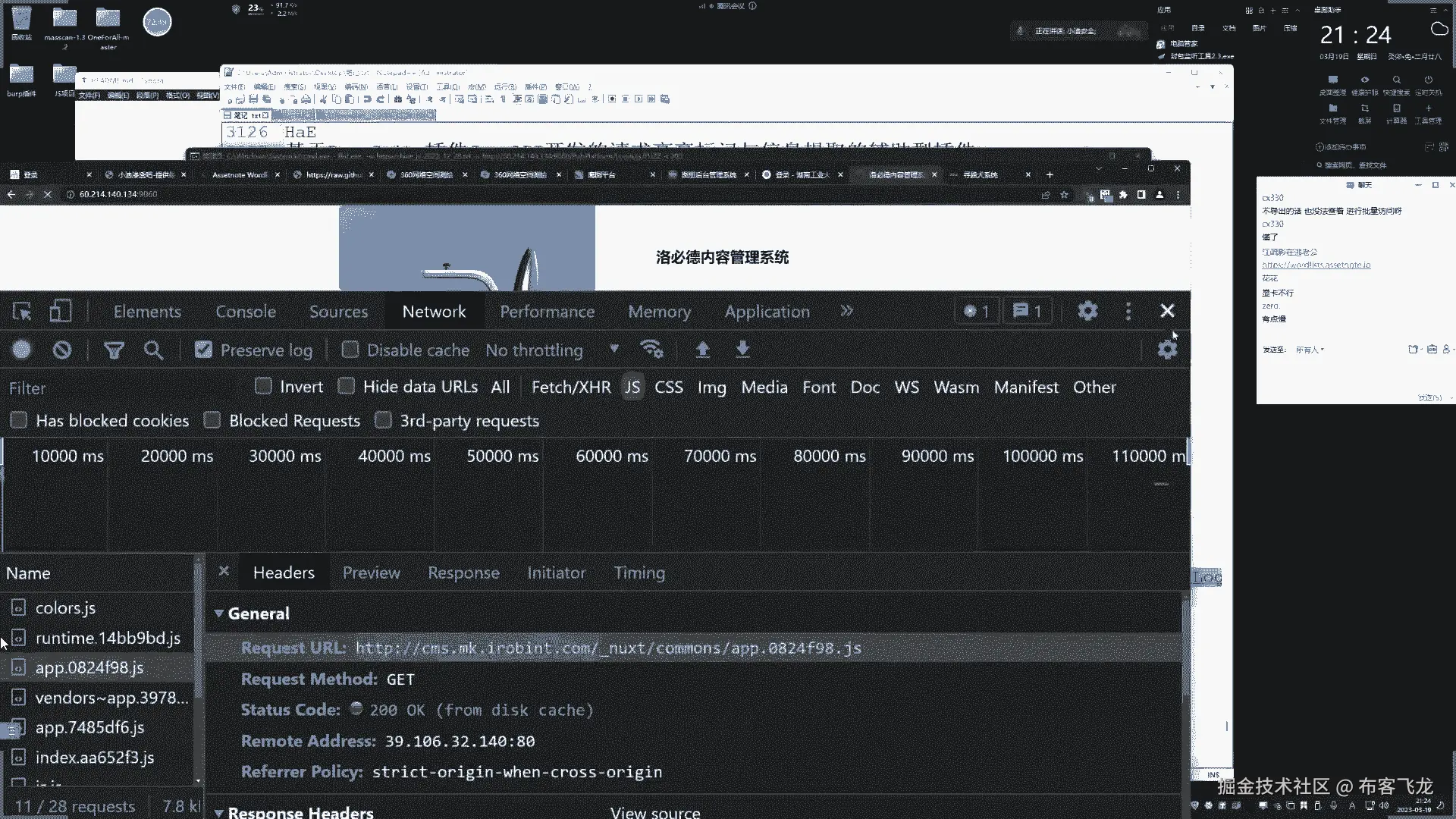Screen dimensions: 1456x819
Task: Select vendors~app.3978 request row
Action: [x=111, y=698]
